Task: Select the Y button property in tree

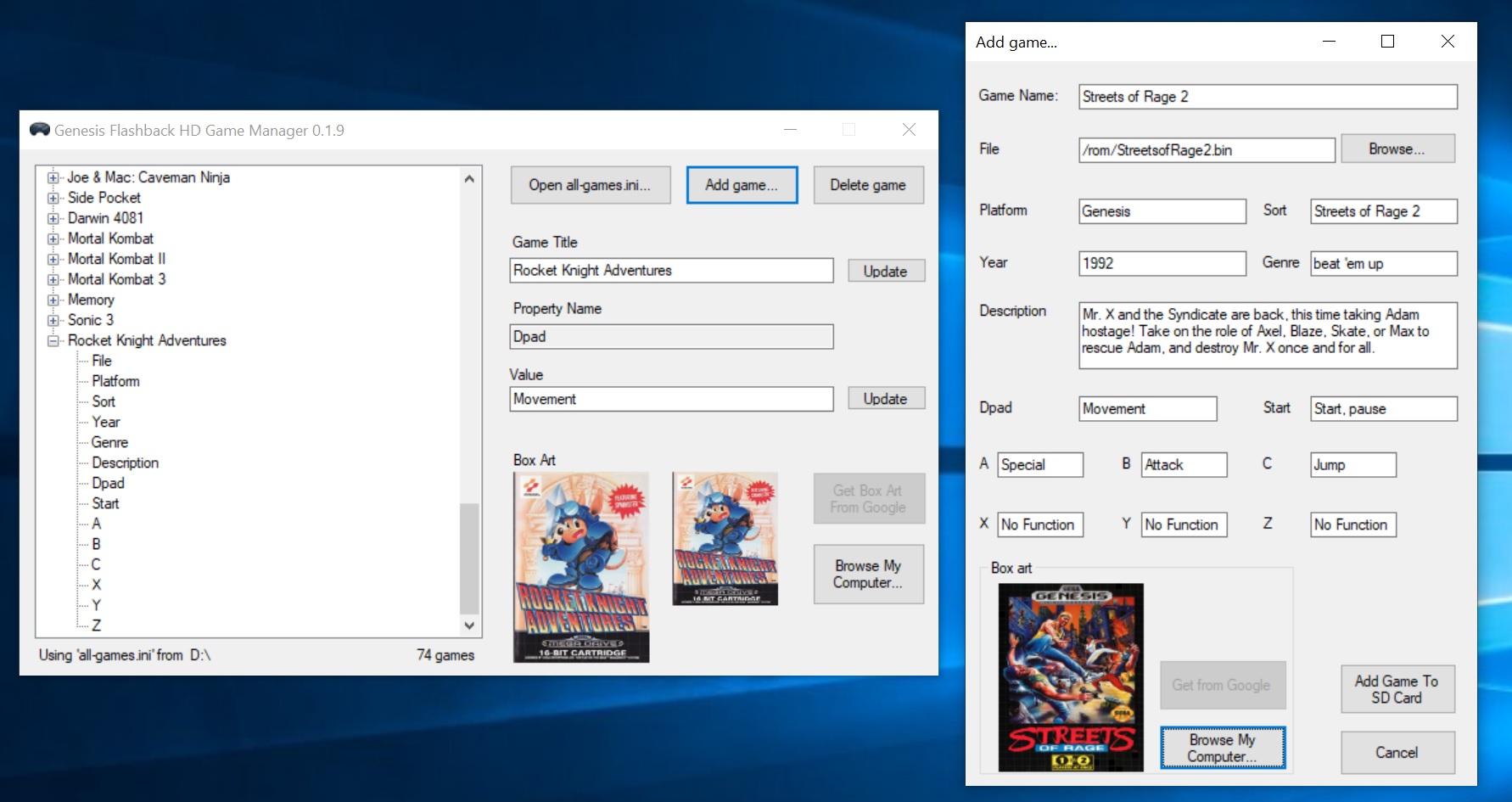Action: (97, 605)
